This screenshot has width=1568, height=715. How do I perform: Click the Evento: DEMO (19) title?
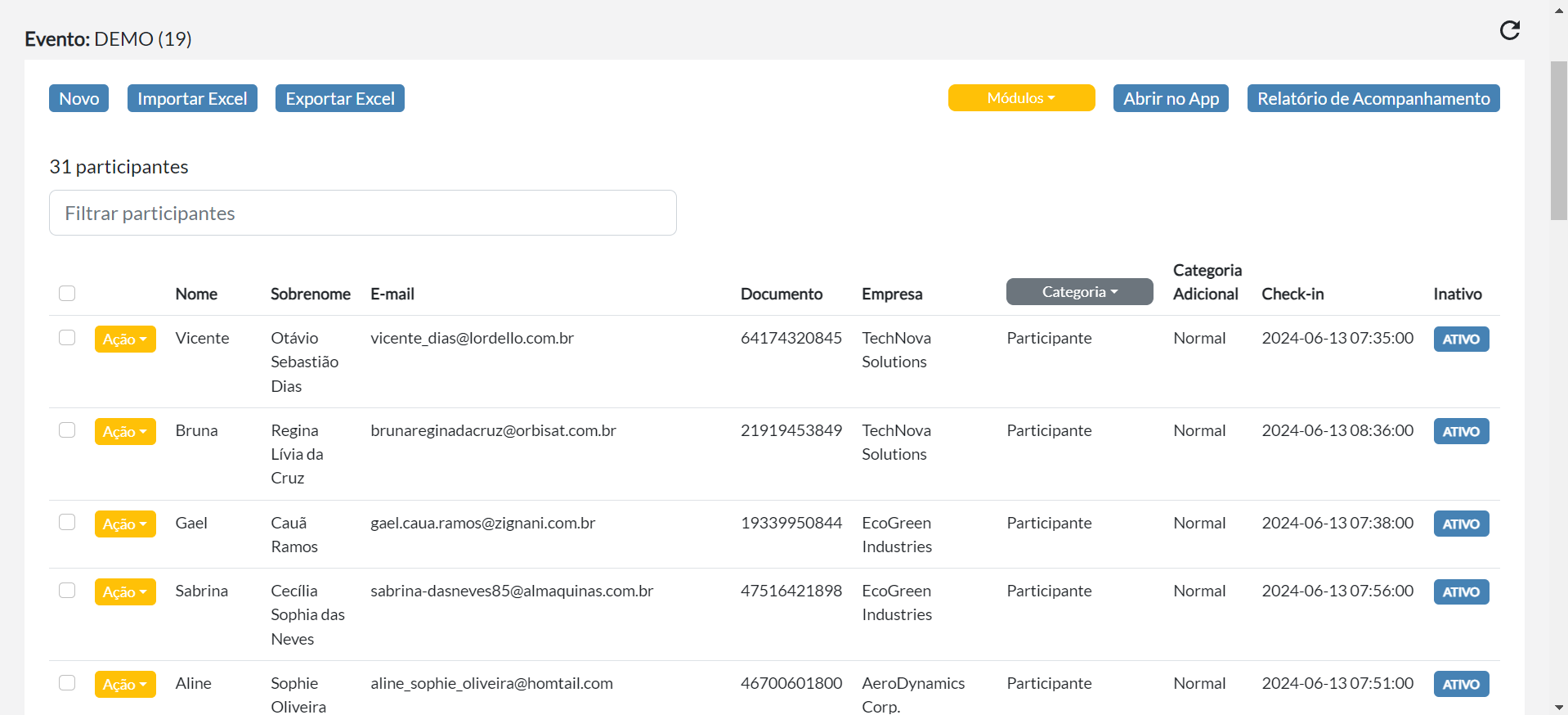click(108, 39)
